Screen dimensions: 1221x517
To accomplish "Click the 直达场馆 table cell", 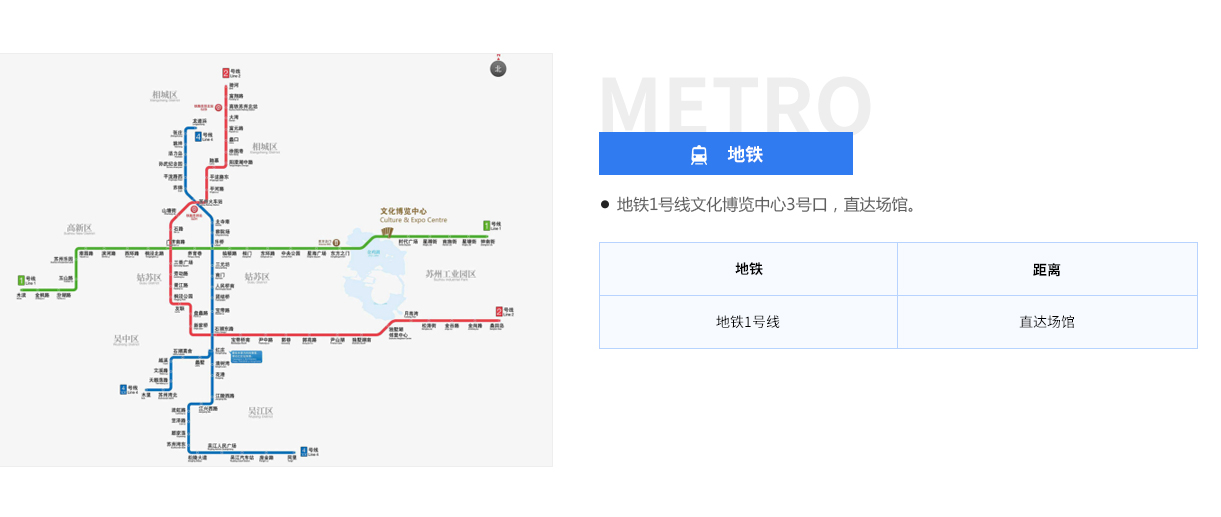I will coord(1047,322).
